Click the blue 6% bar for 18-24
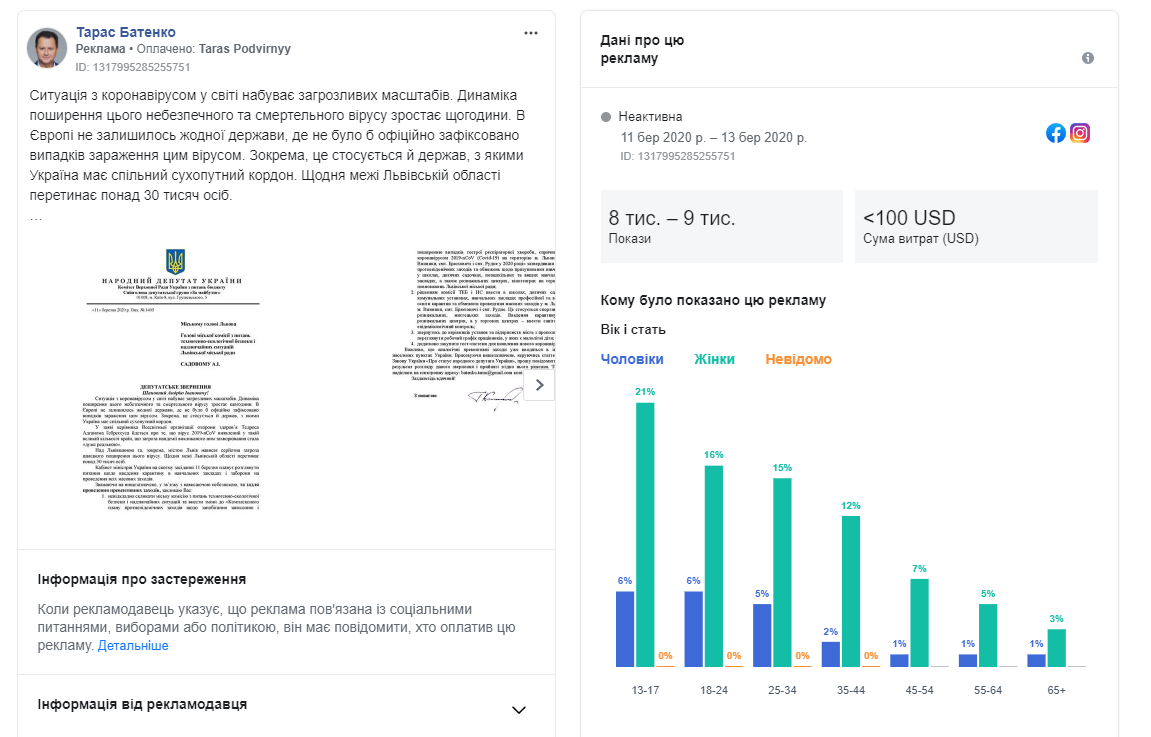The image size is (1151, 737). 694,629
